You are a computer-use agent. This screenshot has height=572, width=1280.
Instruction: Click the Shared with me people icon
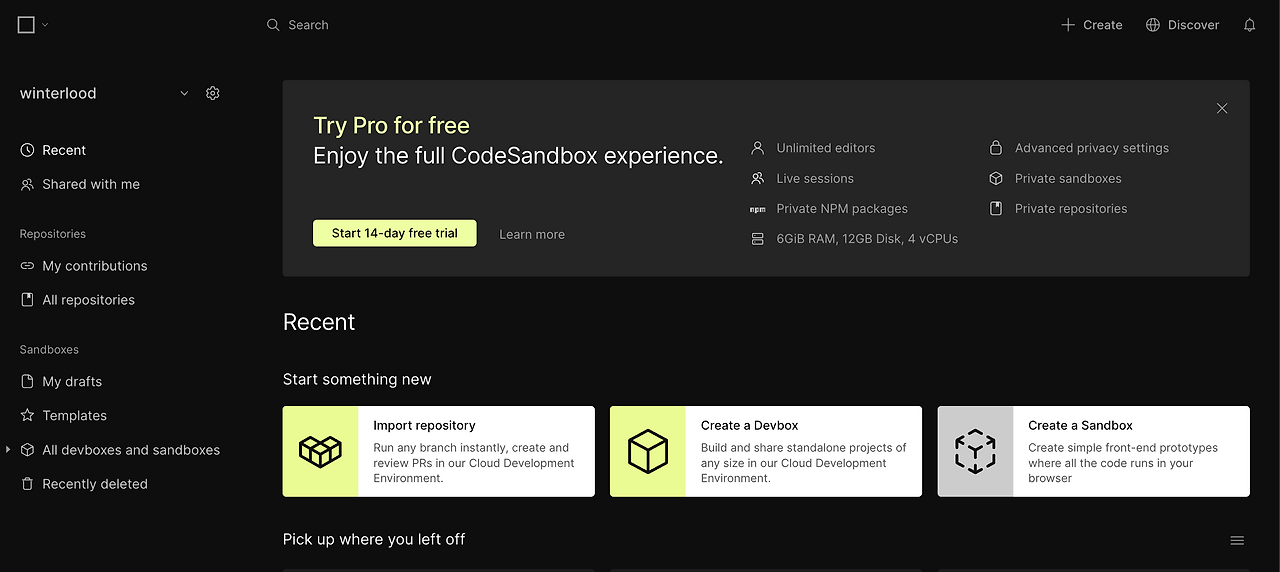pos(27,184)
